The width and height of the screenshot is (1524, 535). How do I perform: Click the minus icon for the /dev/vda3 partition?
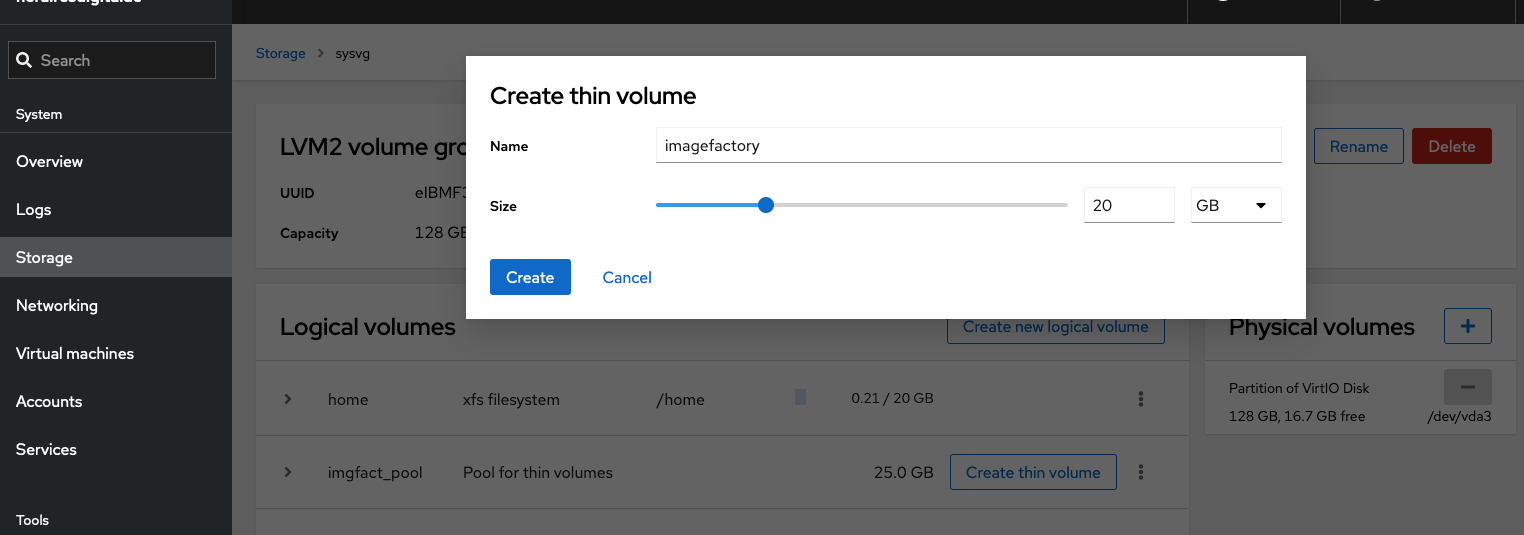click(1467, 387)
